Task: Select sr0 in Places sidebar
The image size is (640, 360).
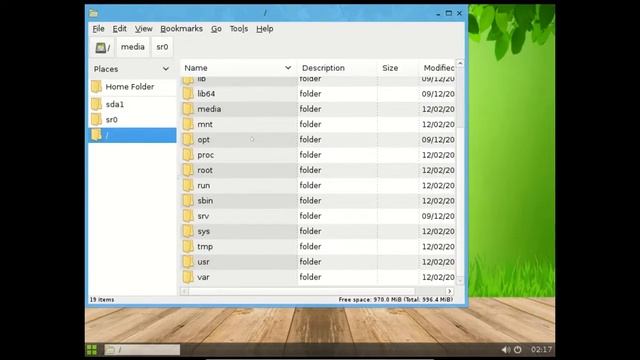Action: click(132, 120)
